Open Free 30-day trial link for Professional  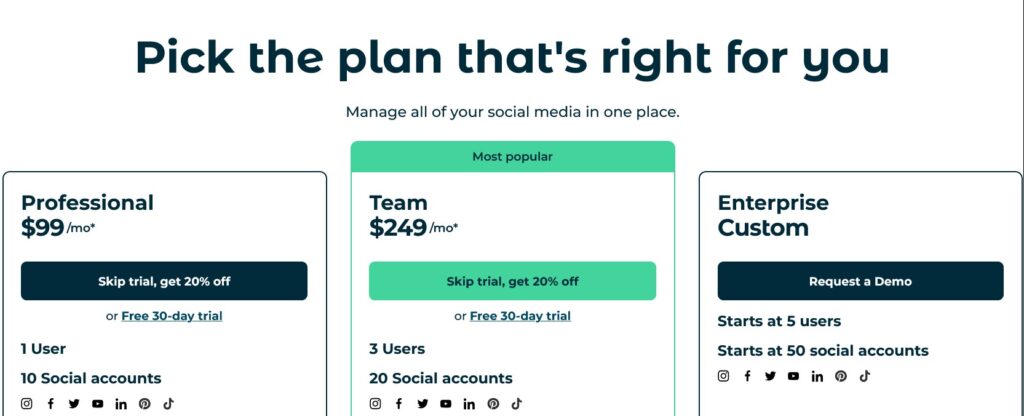[x=172, y=316]
